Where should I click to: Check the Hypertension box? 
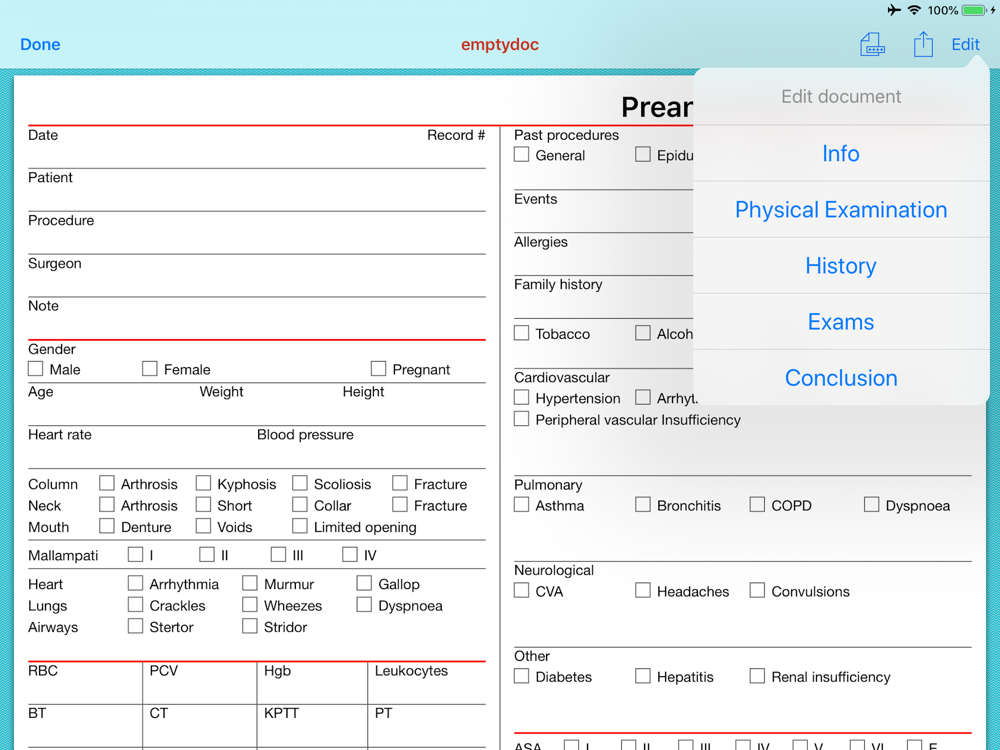pos(522,397)
